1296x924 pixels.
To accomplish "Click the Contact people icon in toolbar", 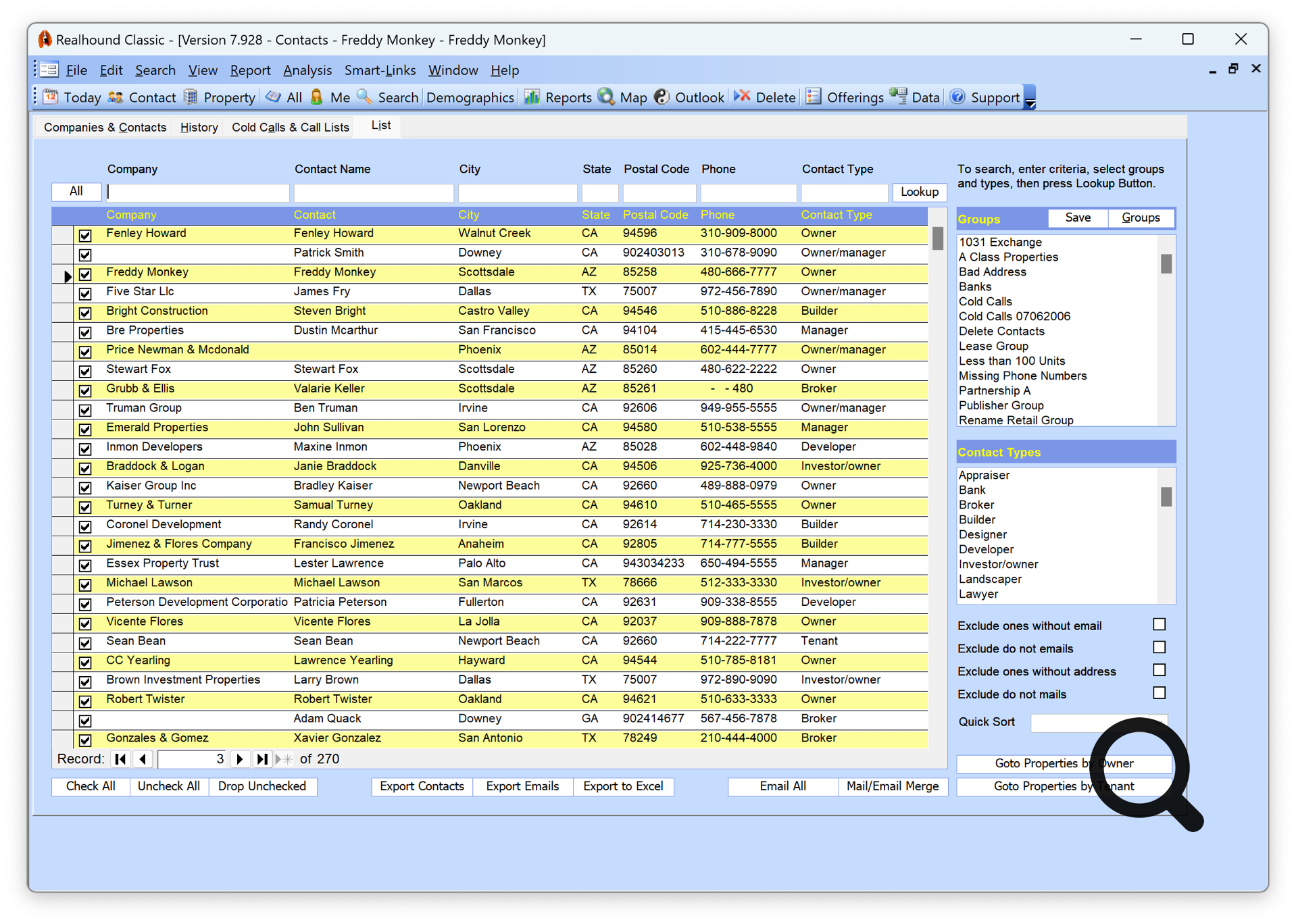I will pos(116,97).
